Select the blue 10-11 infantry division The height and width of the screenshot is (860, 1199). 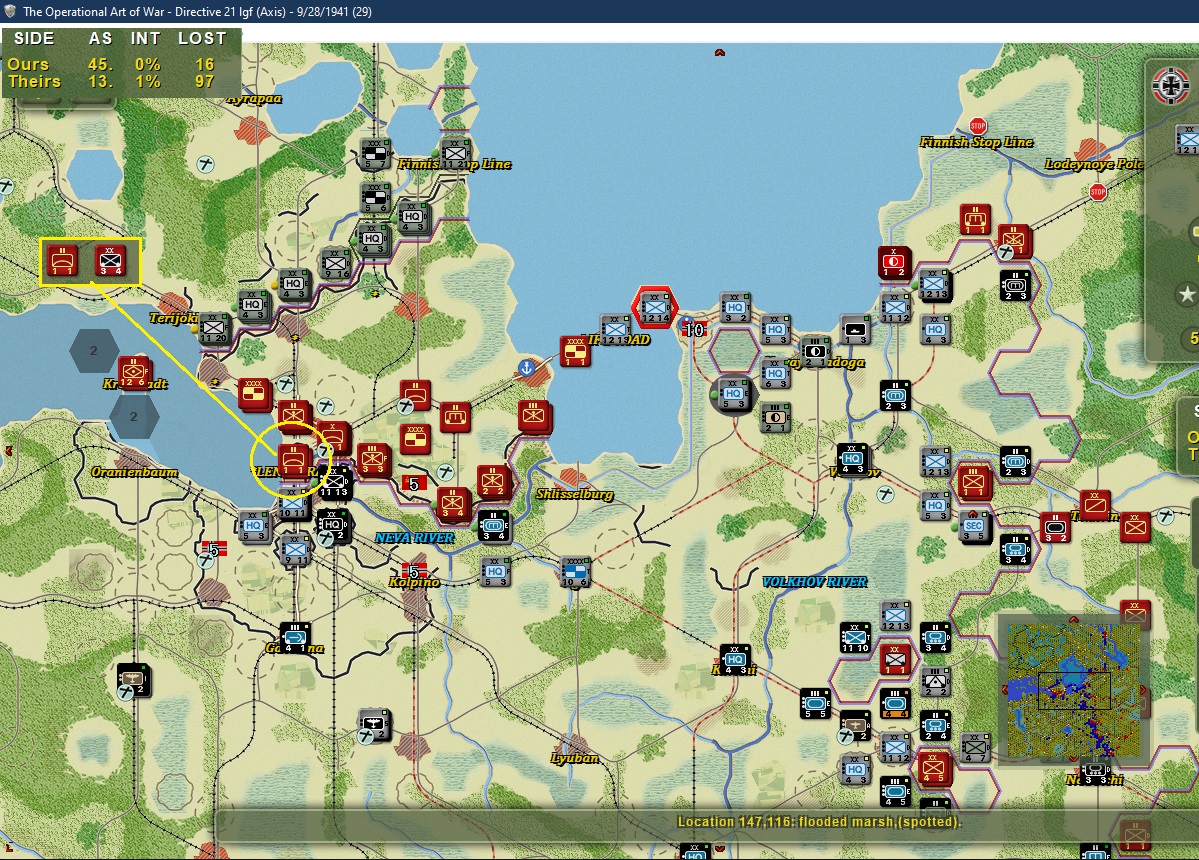293,505
